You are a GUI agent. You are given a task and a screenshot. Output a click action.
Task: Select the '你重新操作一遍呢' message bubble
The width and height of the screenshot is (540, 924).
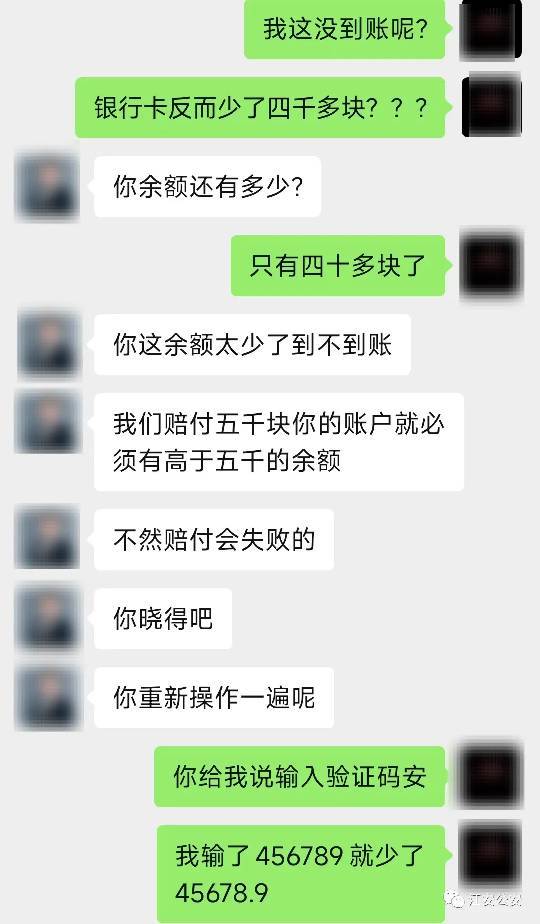click(x=214, y=697)
